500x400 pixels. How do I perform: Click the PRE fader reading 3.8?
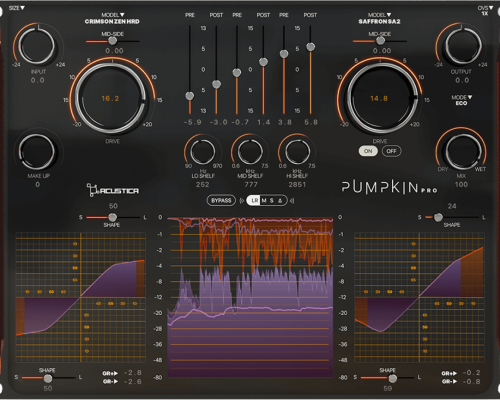284,54
